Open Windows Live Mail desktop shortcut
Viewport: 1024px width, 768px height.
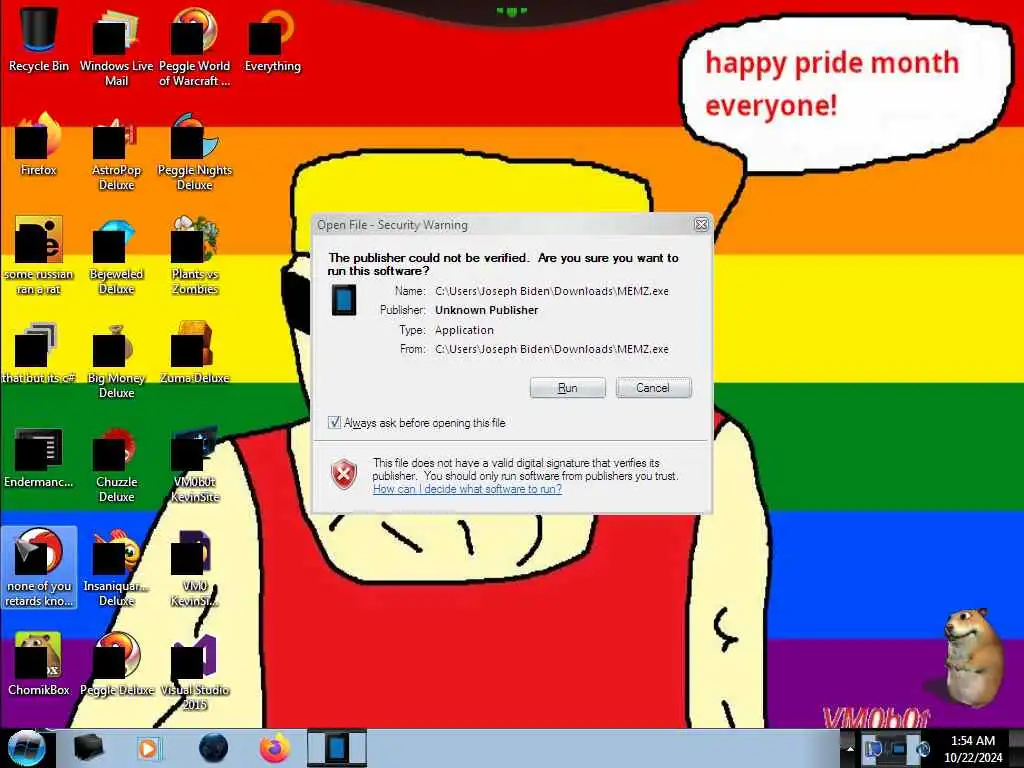tap(116, 47)
